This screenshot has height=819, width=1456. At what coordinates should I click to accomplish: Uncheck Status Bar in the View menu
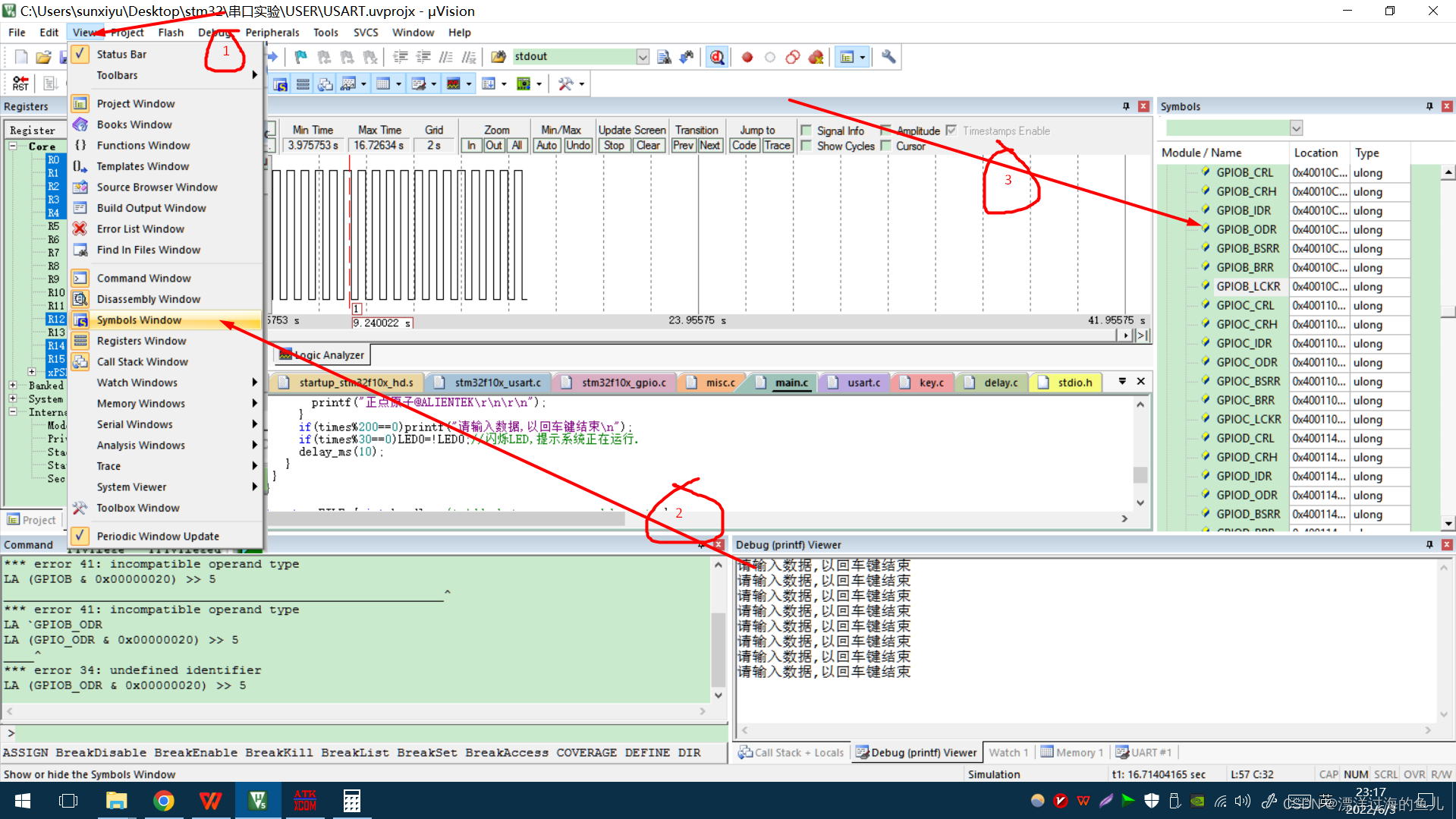click(165, 55)
